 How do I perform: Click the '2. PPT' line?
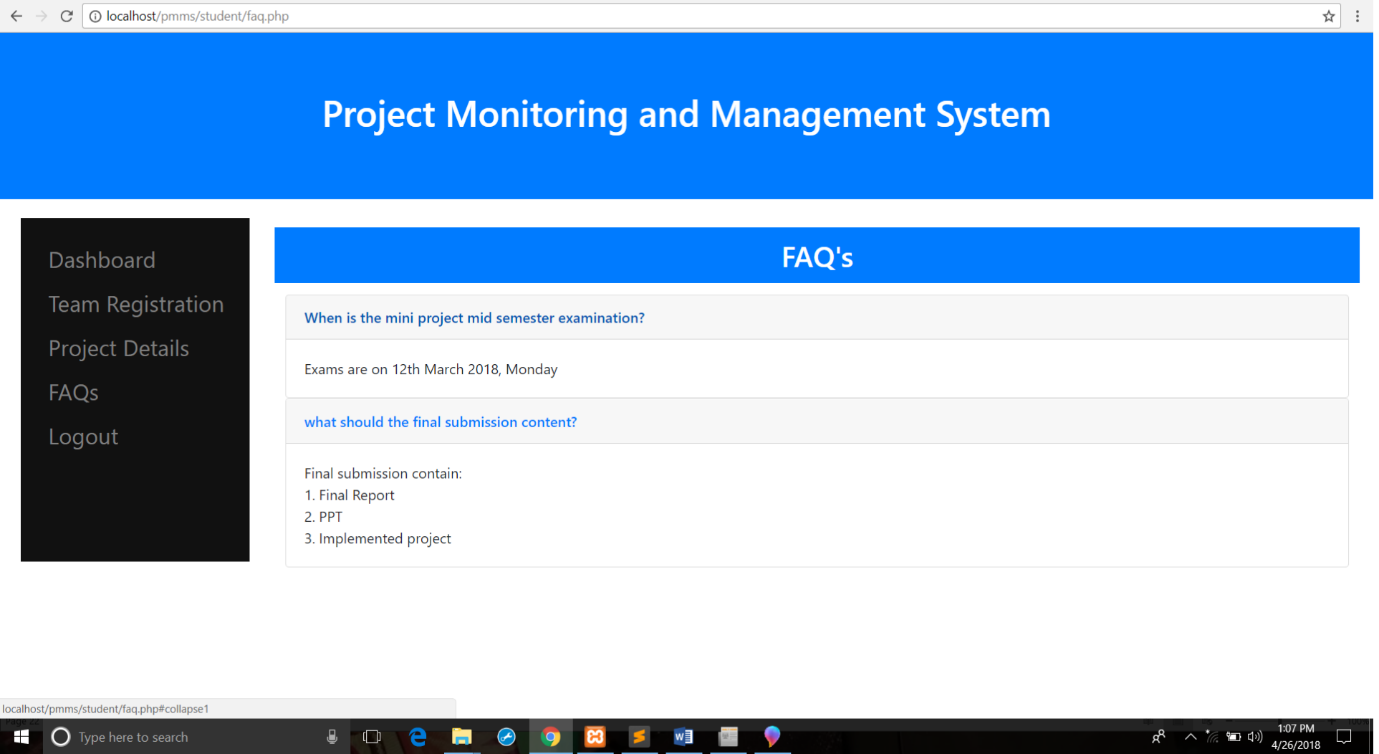click(323, 517)
